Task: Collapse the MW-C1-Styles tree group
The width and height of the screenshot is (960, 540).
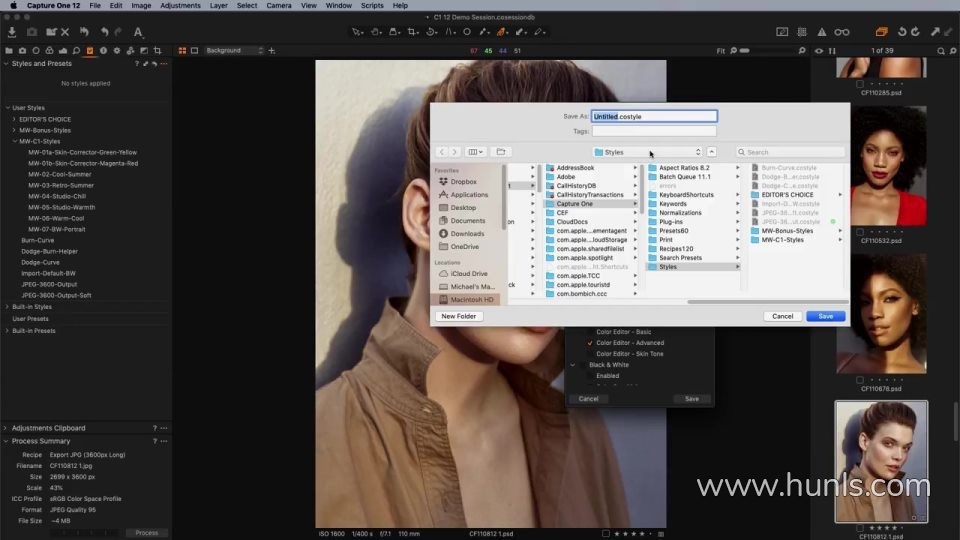Action: click(14, 141)
